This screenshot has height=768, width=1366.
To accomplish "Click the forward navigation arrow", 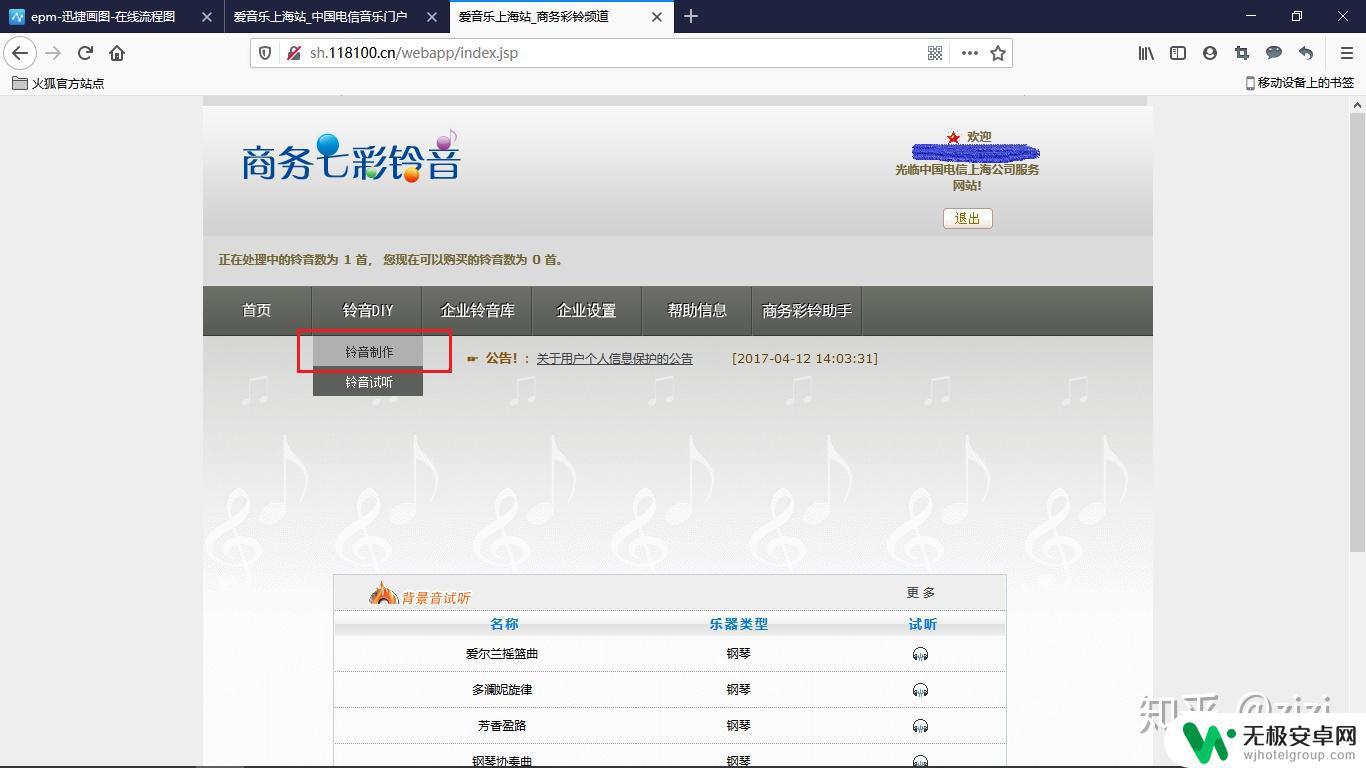I will tap(53, 53).
